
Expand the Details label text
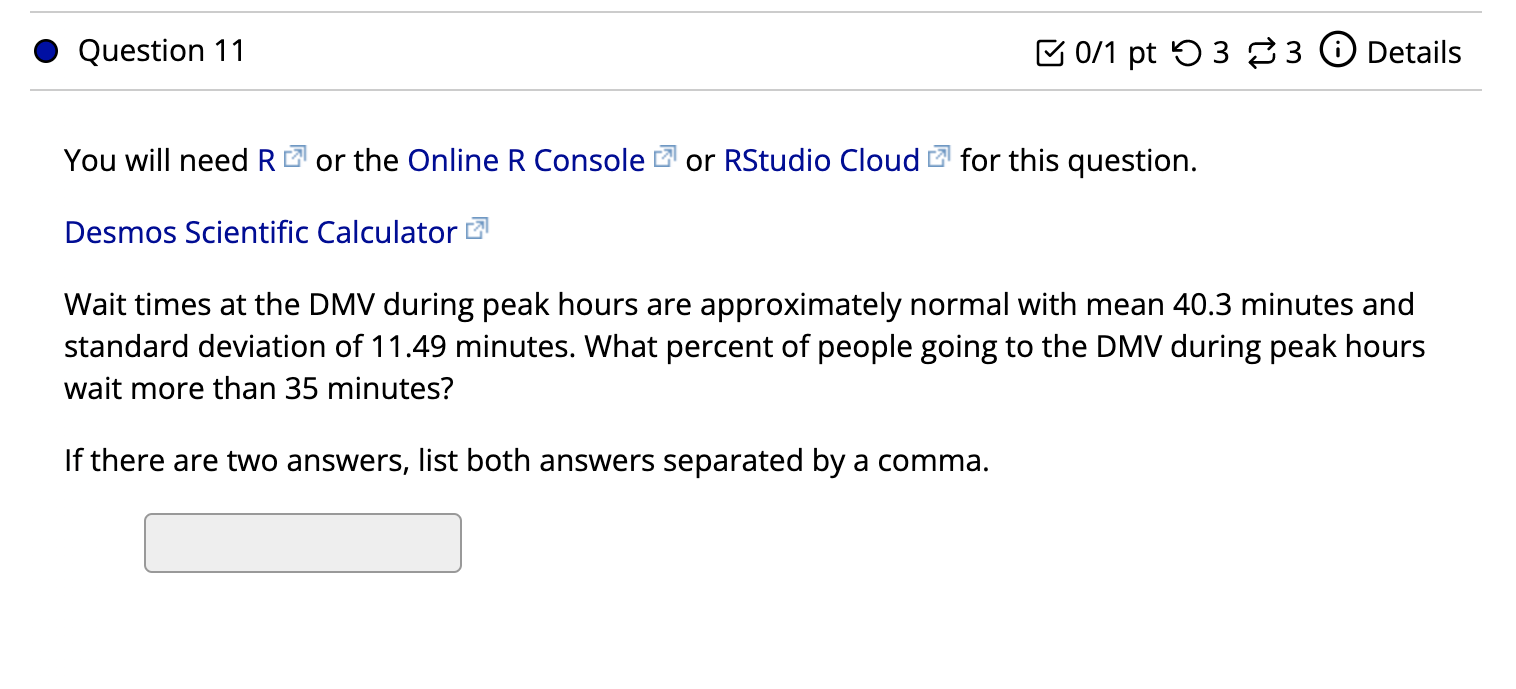pyautogui.click(x=1413, y=52)
